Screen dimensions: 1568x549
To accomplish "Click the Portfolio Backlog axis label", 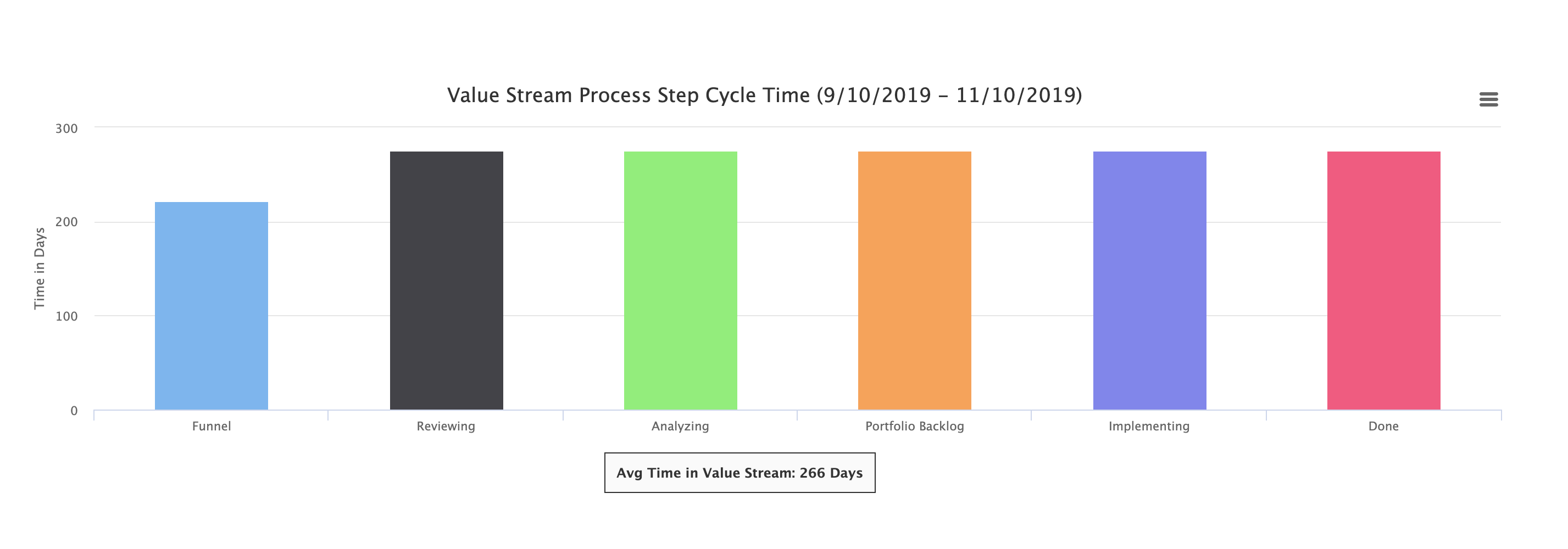I will 914,426.
